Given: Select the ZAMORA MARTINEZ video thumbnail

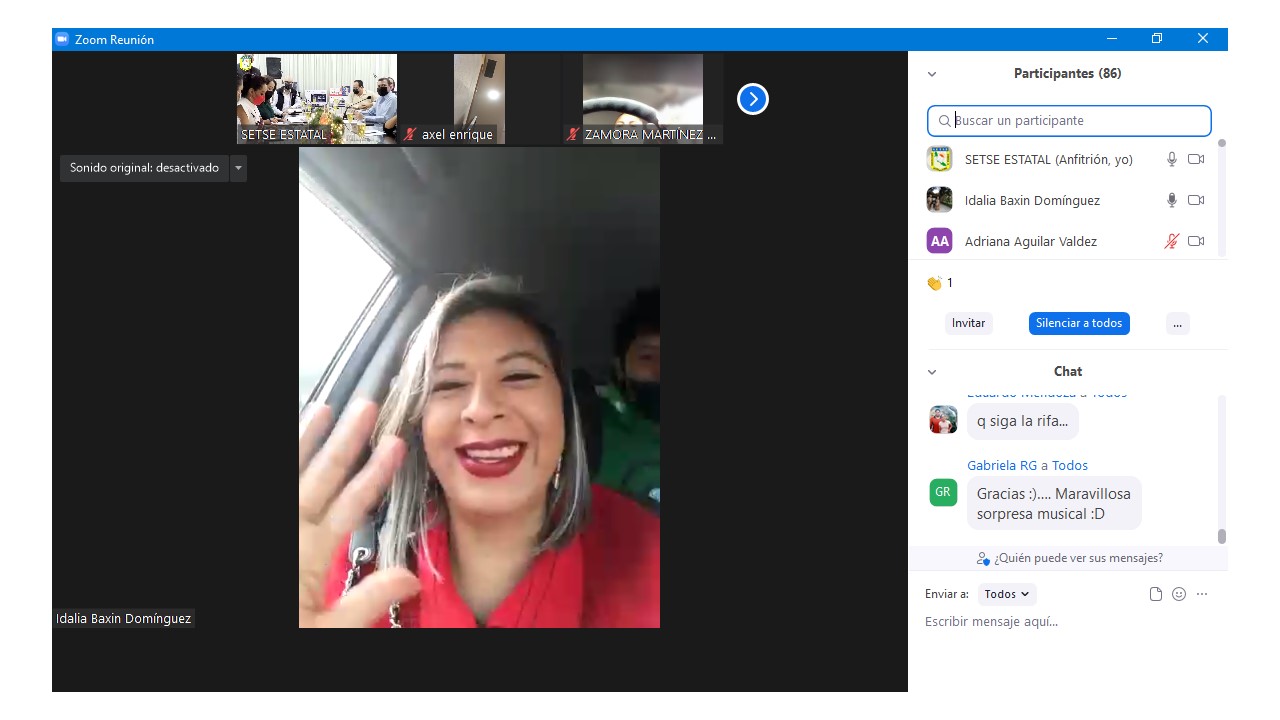Looking at the screenshot, I should pos(643,99).
